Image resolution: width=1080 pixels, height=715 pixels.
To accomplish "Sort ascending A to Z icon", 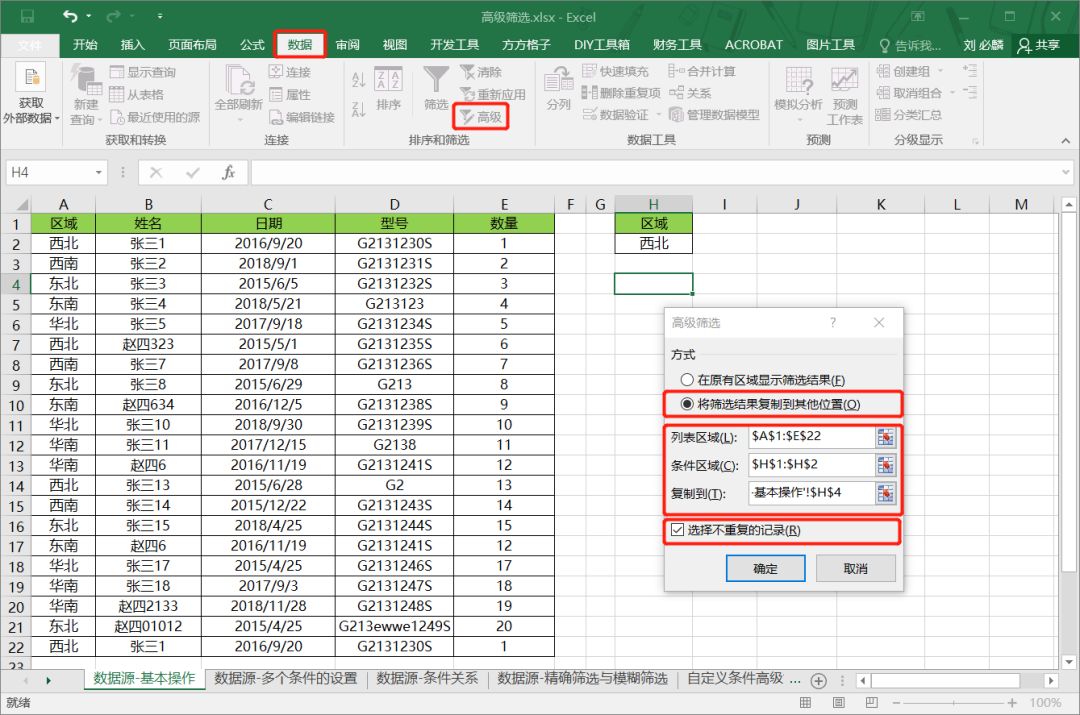I will (x=359, y=79).
